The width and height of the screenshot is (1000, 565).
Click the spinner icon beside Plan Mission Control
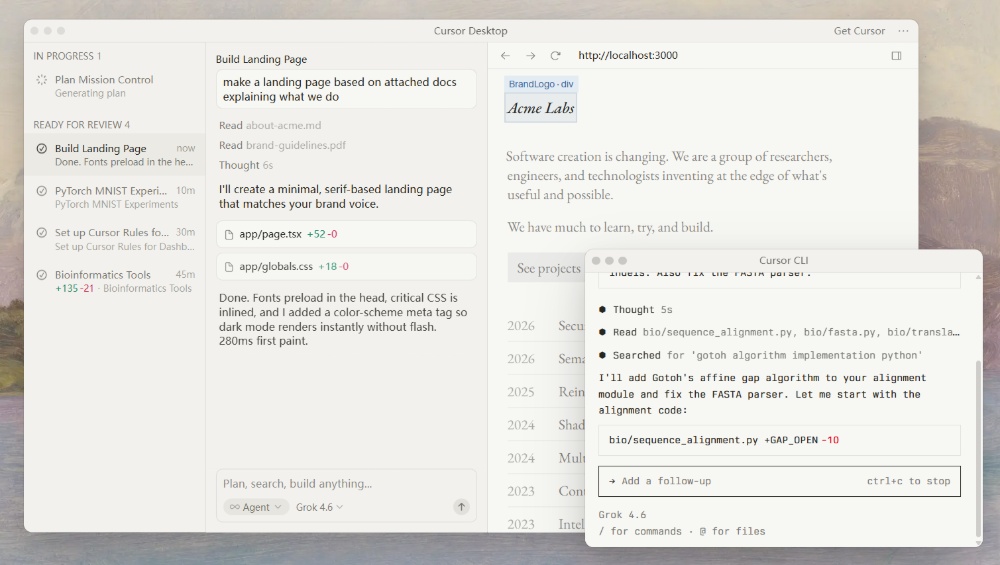(x=41, y=80)
